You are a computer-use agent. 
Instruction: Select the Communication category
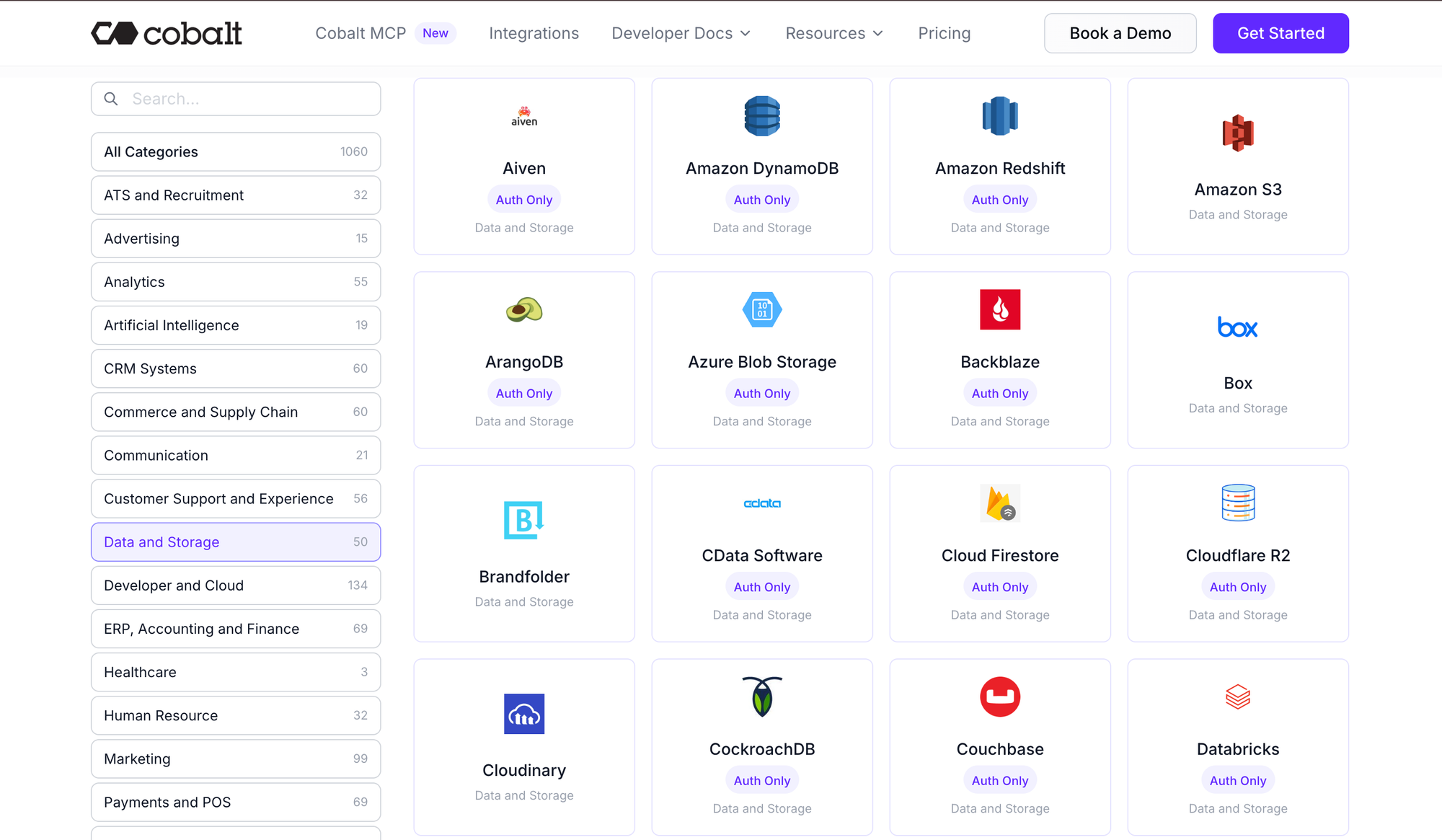pyautogui.click(x=236, y=455)
